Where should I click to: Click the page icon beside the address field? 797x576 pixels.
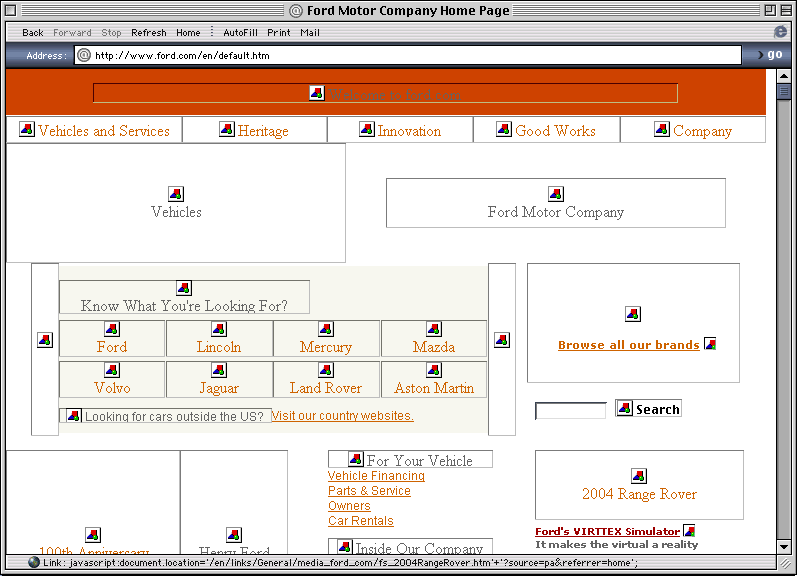point(84,55)
